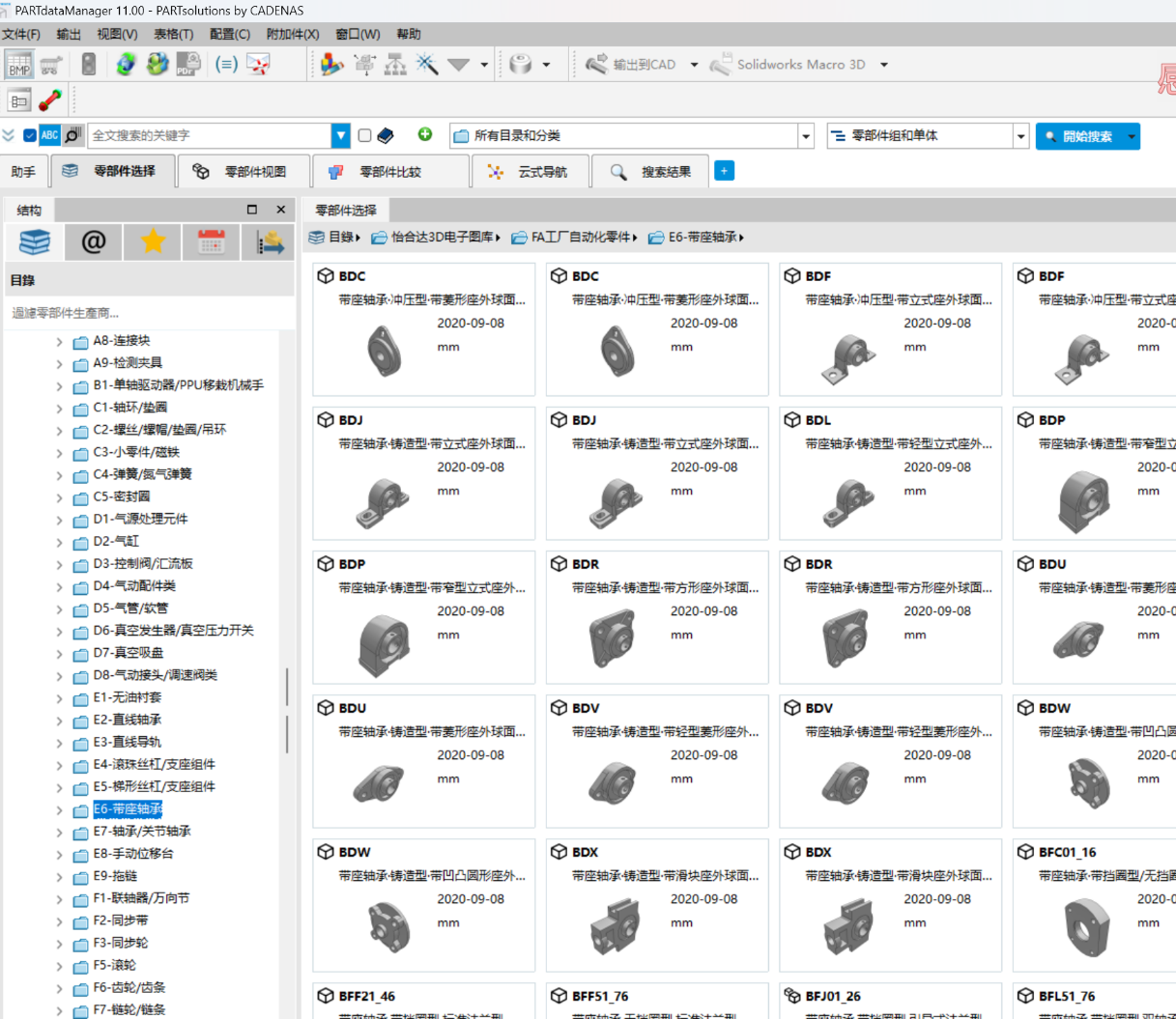Screen dimensions: 1176x1019
Task: Click the magic wand toolbar icon
Action: [x=426, y=65]
